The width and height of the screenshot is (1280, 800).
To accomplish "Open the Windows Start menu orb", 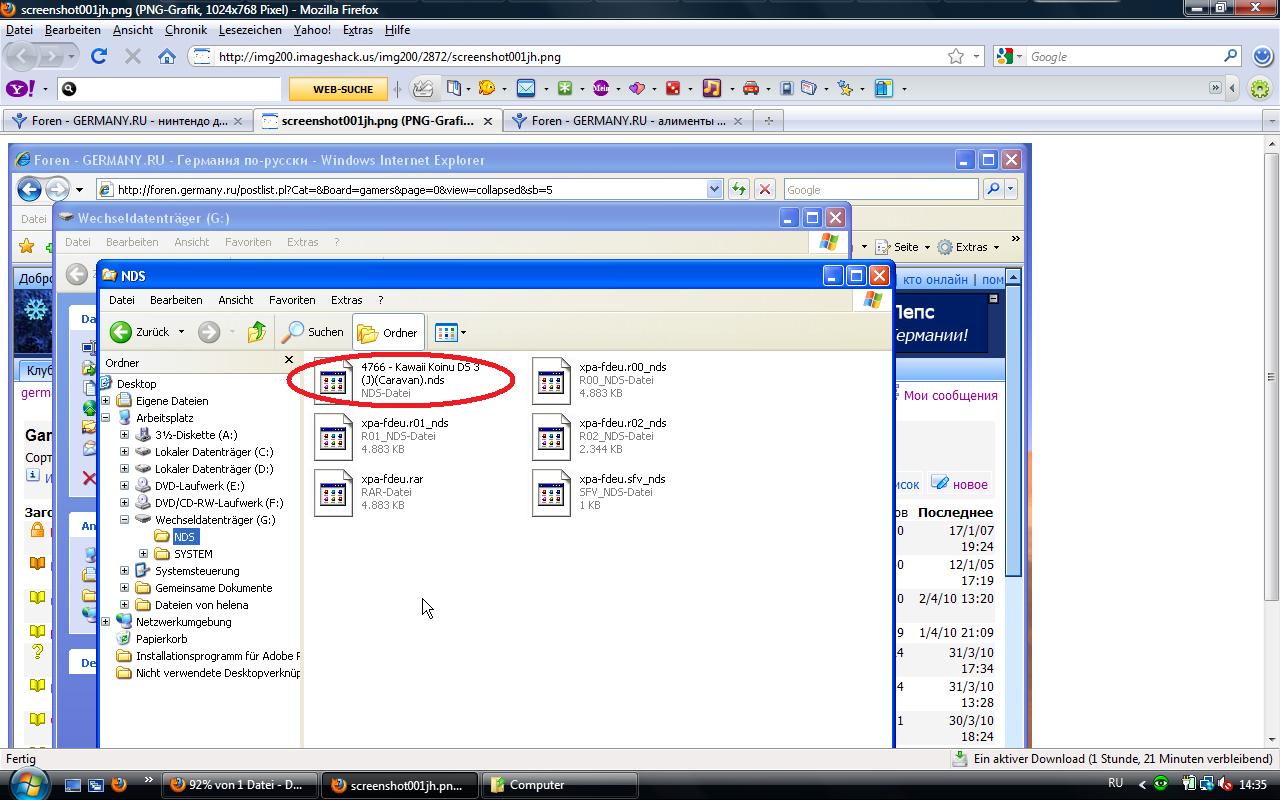I will click(x=24, y=782).
